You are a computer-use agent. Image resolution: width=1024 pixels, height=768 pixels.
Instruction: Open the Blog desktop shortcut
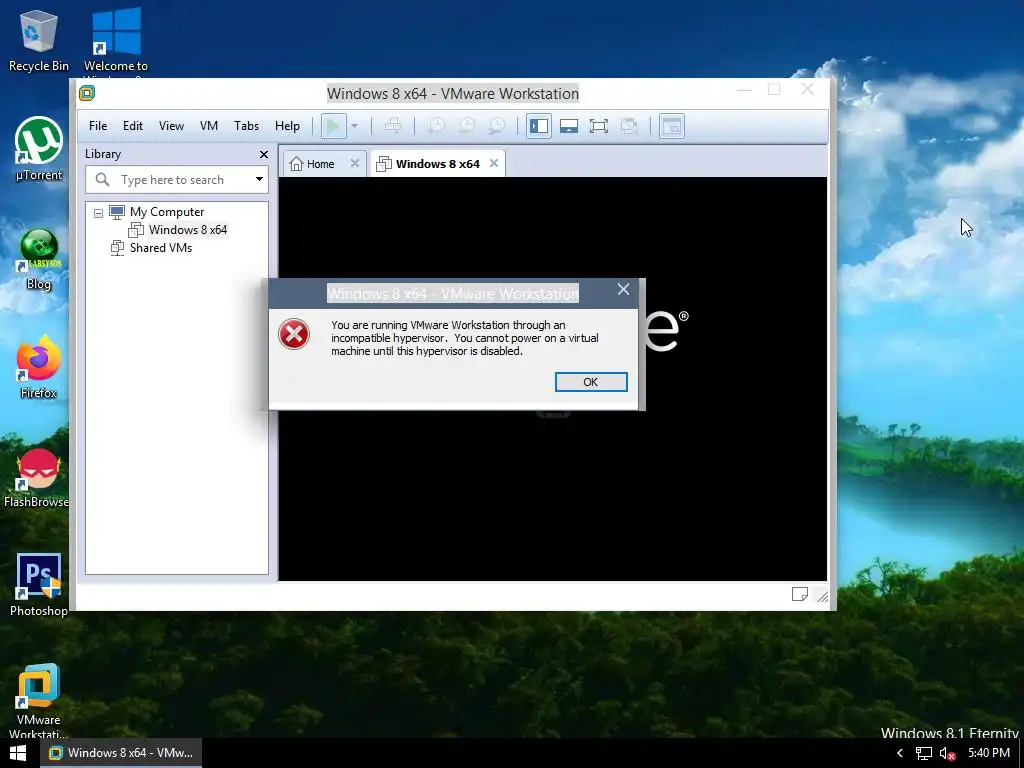click(x=39, y=259)
